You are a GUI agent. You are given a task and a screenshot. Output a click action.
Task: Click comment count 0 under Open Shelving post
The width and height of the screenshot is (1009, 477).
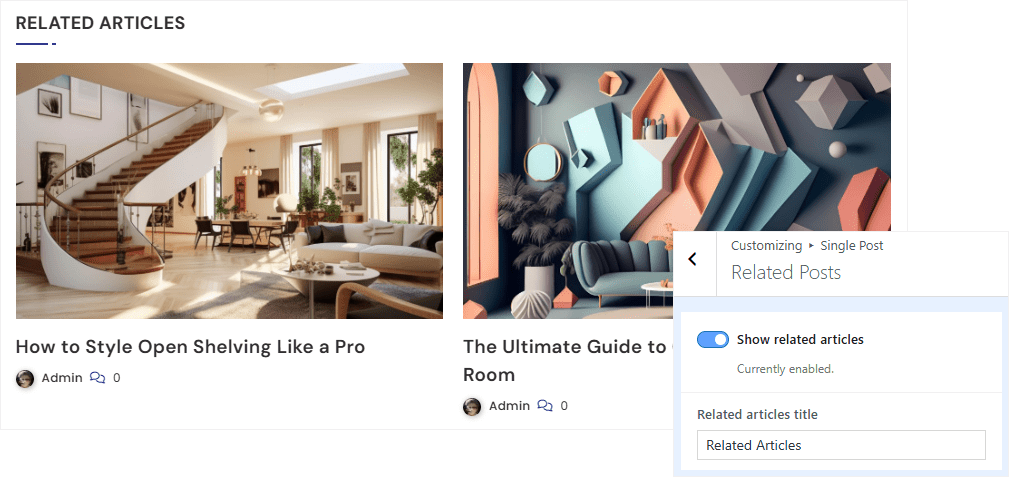click(x=116, y=378)
